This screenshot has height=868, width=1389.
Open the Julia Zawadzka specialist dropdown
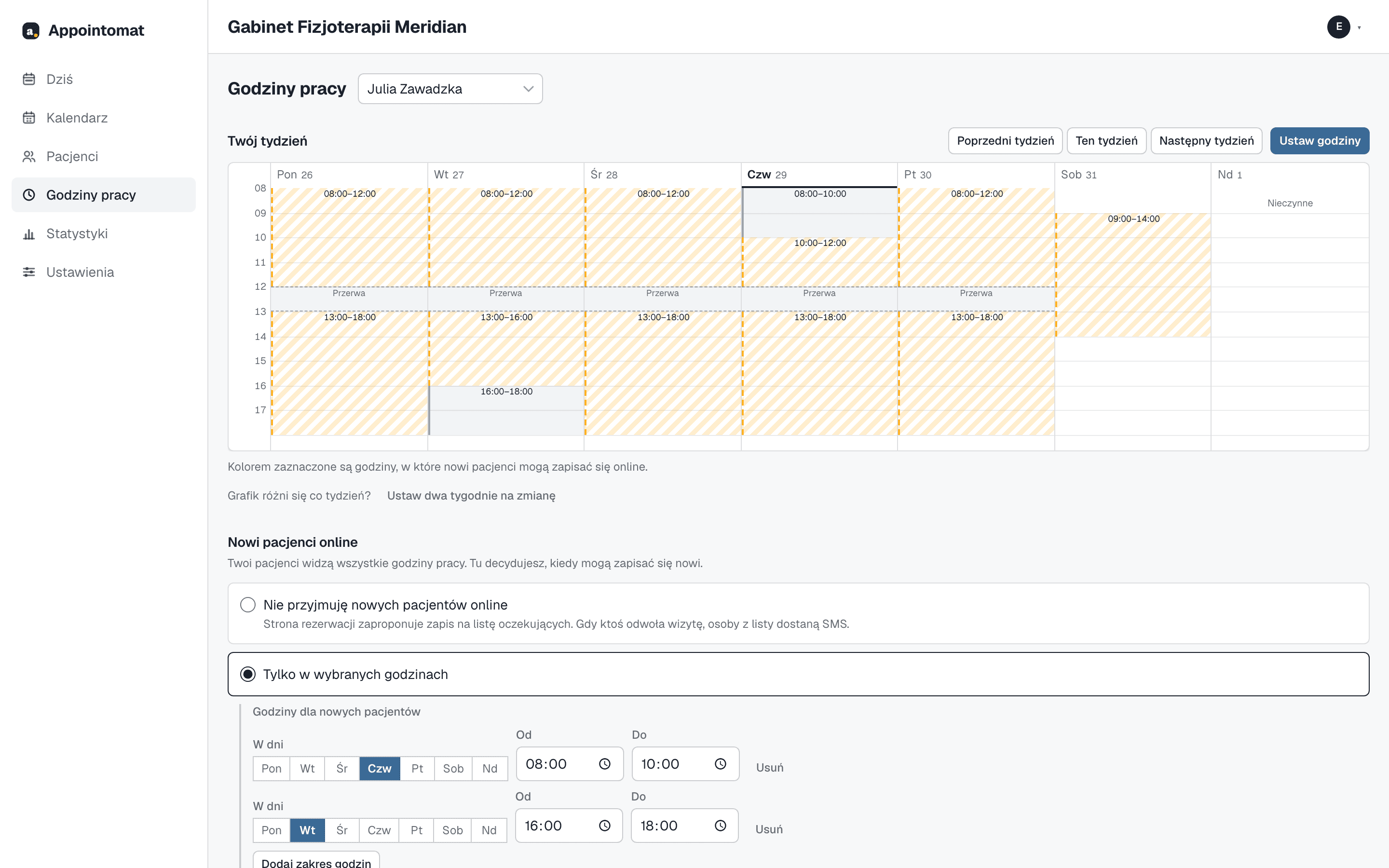coord(450,89)
